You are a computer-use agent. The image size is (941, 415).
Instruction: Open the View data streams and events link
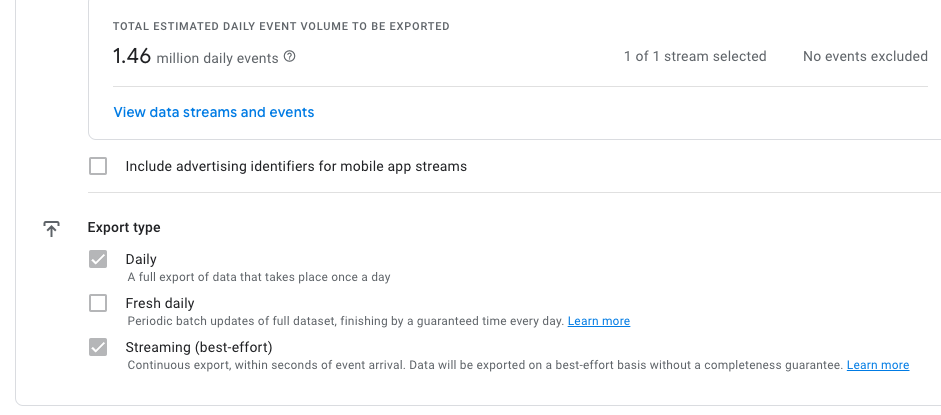coord(214,112)
